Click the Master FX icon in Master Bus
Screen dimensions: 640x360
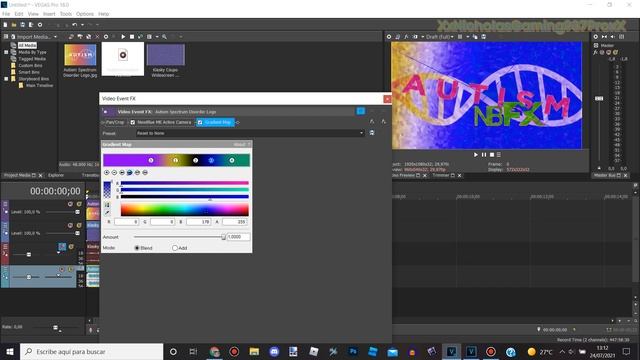(596, 52)
